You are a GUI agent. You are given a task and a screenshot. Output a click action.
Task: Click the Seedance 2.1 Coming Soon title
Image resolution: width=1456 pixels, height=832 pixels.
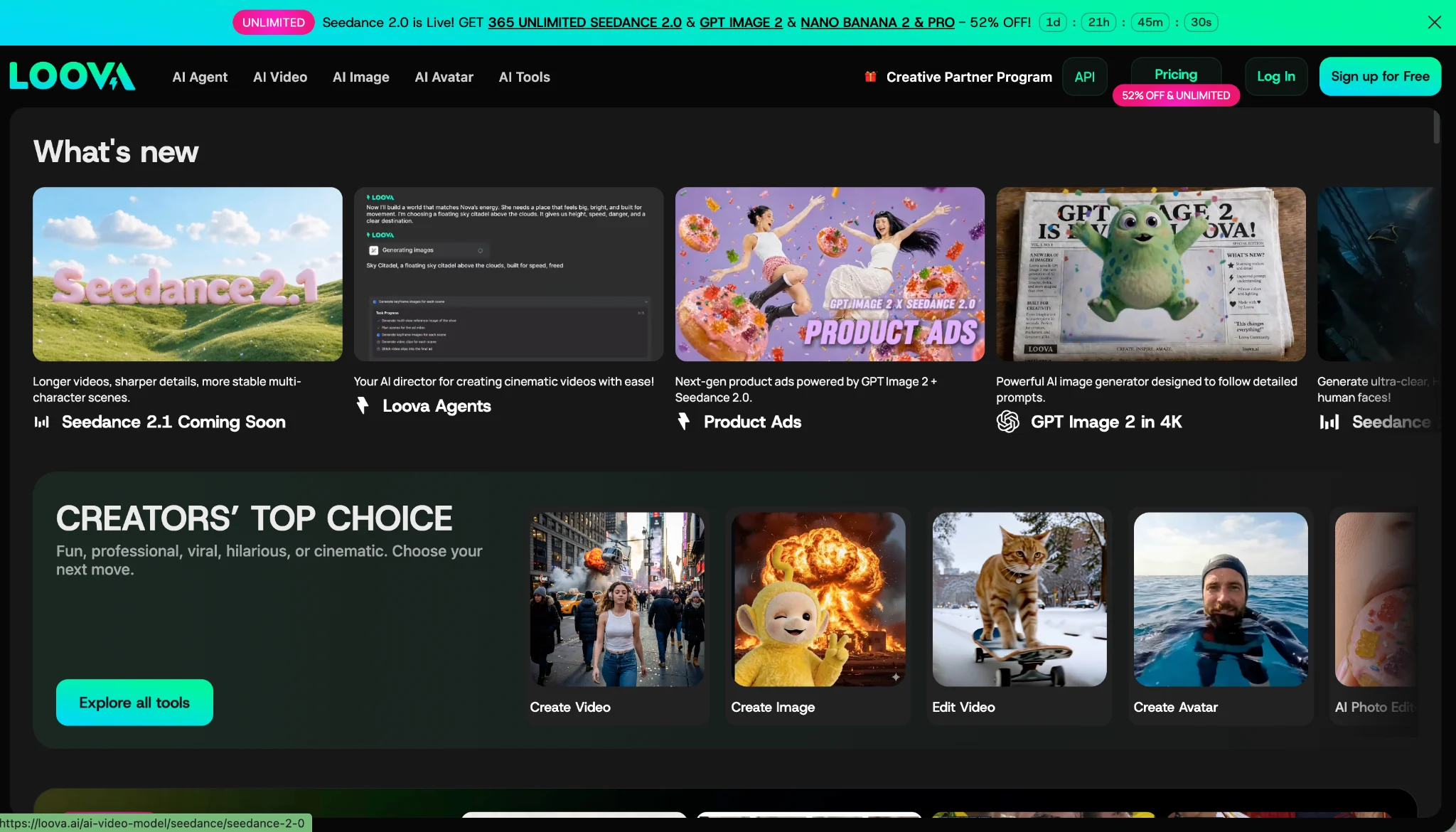[x=173, y=422]
